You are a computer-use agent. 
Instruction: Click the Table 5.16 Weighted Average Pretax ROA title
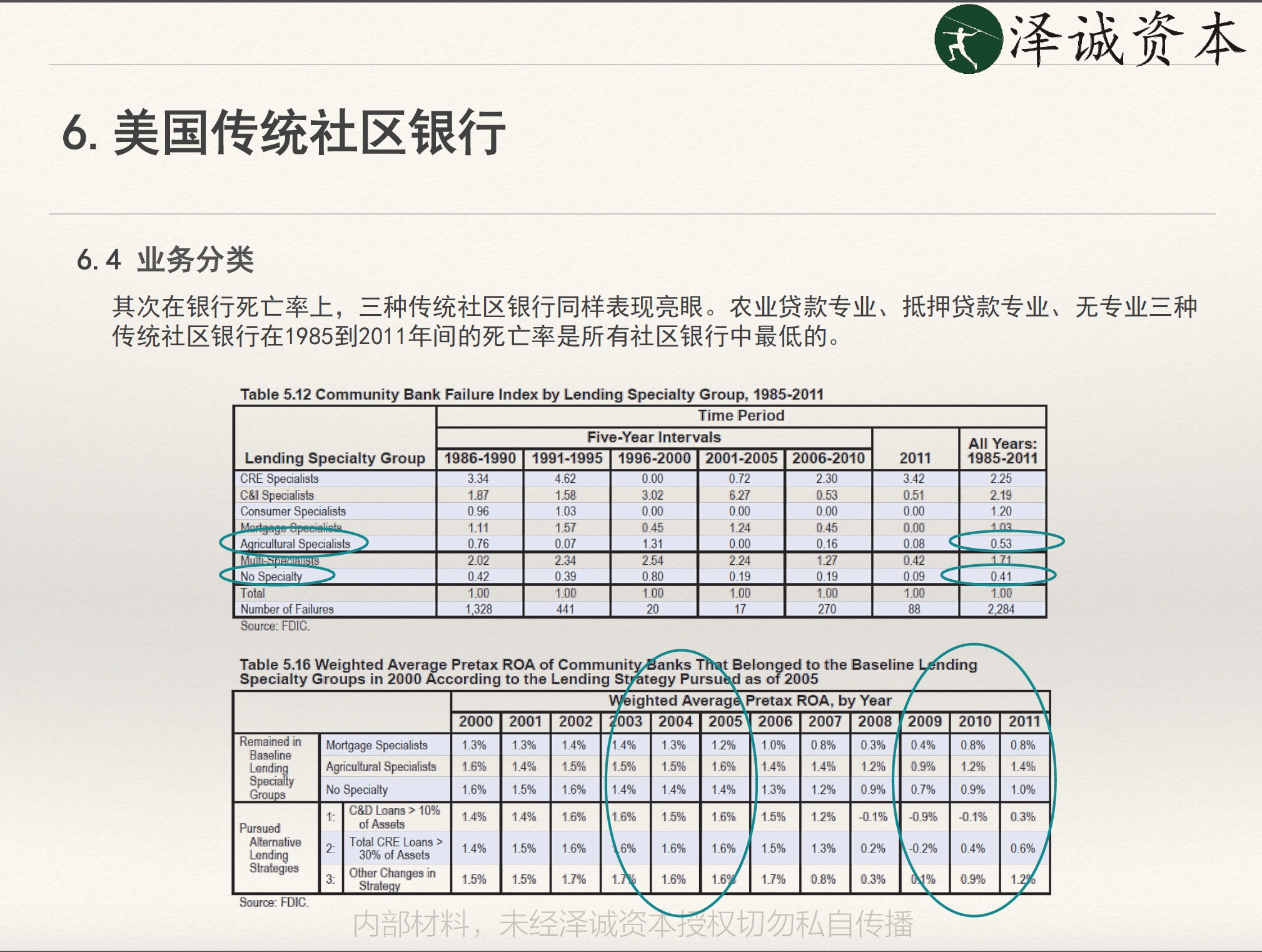[x=608, y=672]
